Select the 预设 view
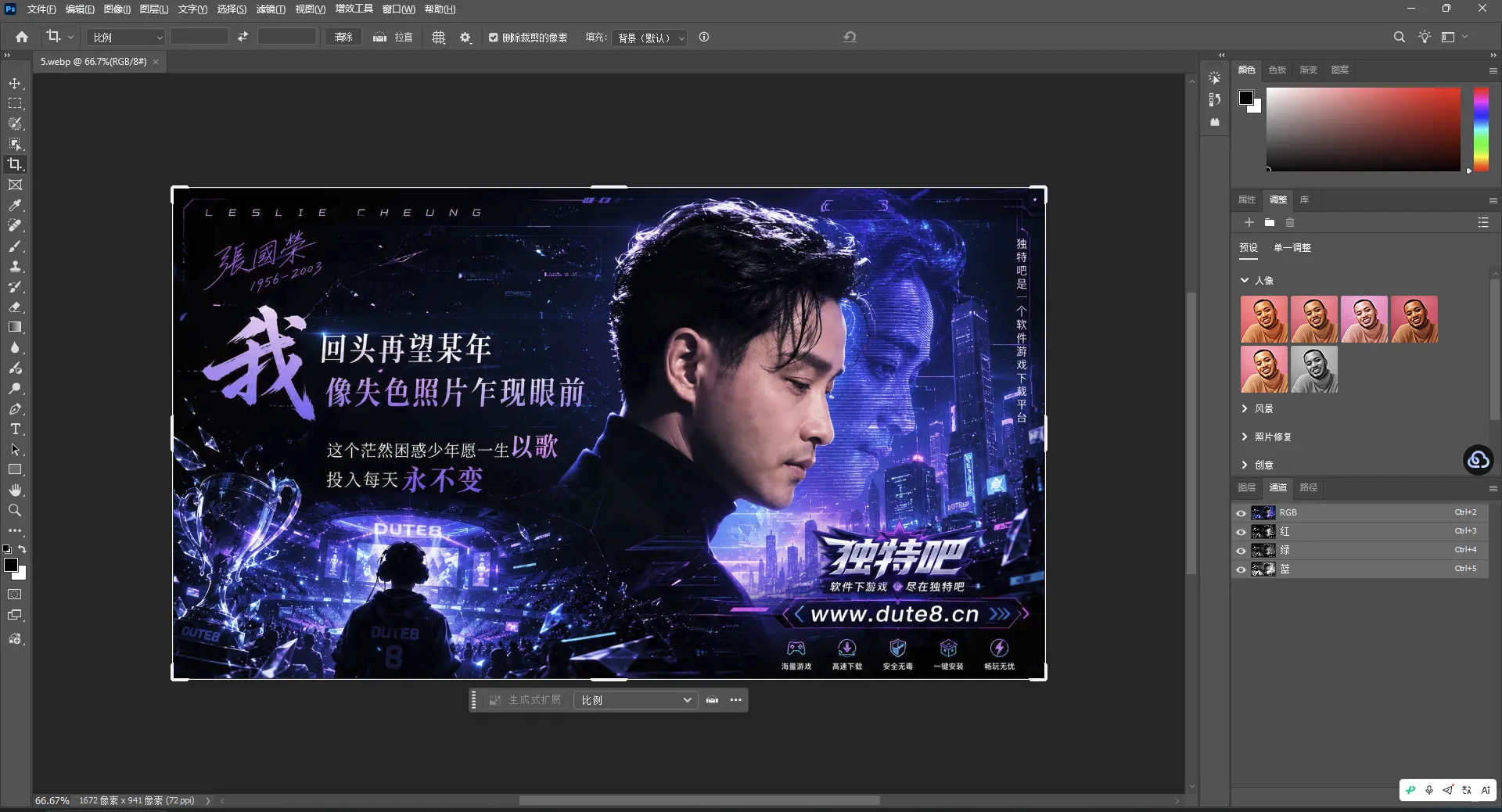This screenshot has width=1502, height=812. [x=1249, y=248]
